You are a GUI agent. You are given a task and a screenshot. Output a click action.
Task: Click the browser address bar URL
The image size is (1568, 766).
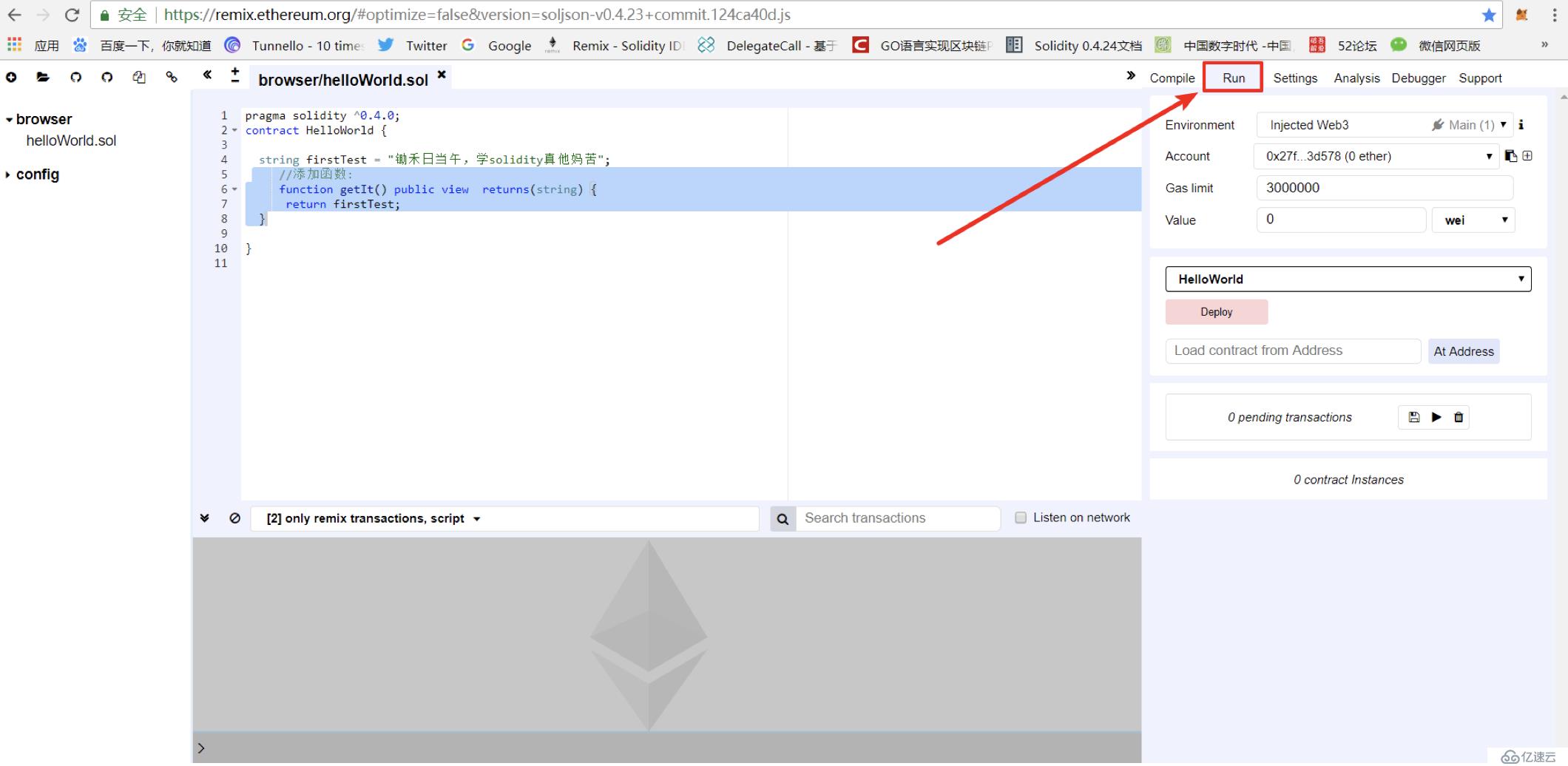pyautogui.click(x=477, y=15)
